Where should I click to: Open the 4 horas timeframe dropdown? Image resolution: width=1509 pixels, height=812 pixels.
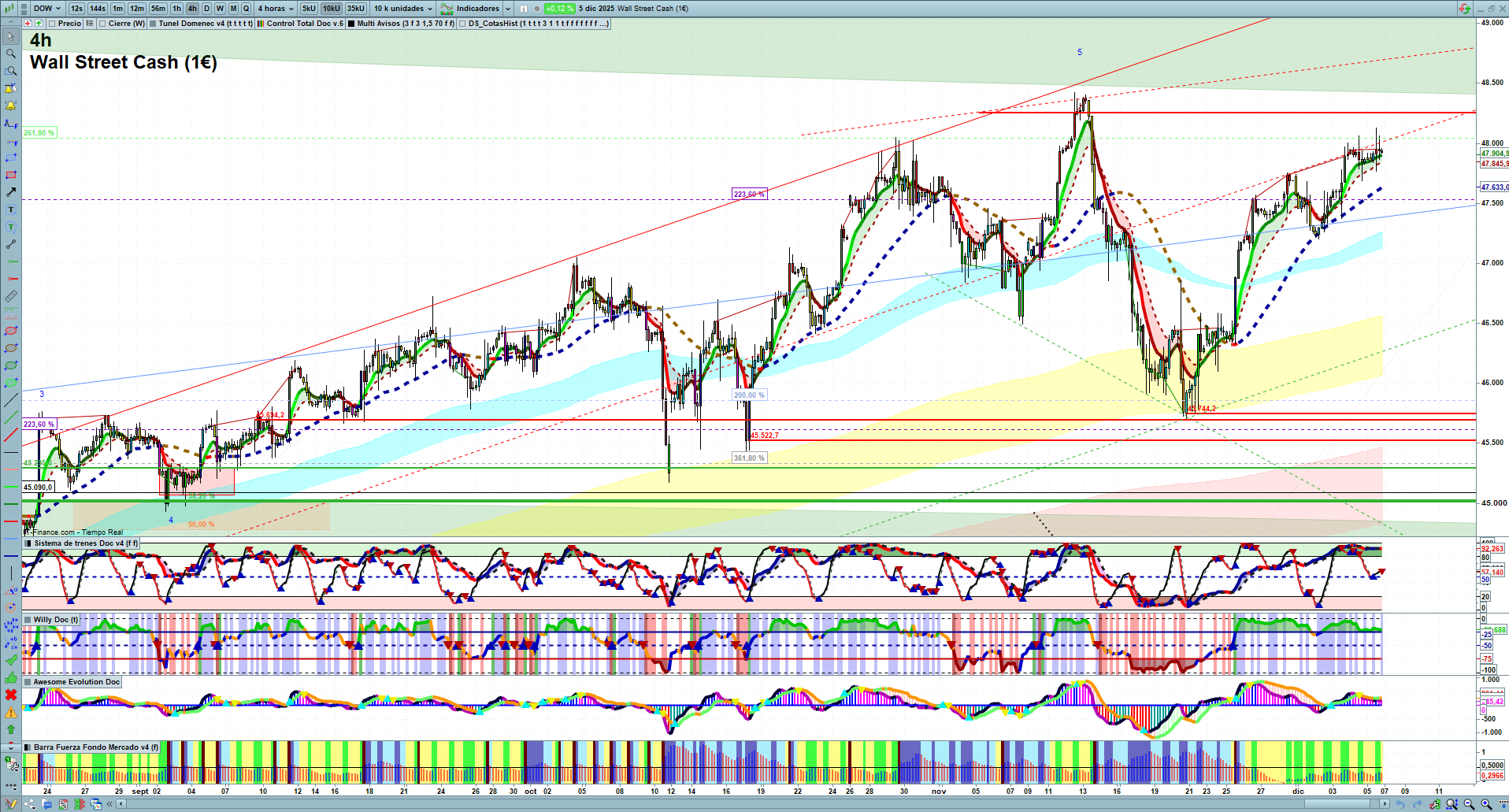(x=276, y=9)
